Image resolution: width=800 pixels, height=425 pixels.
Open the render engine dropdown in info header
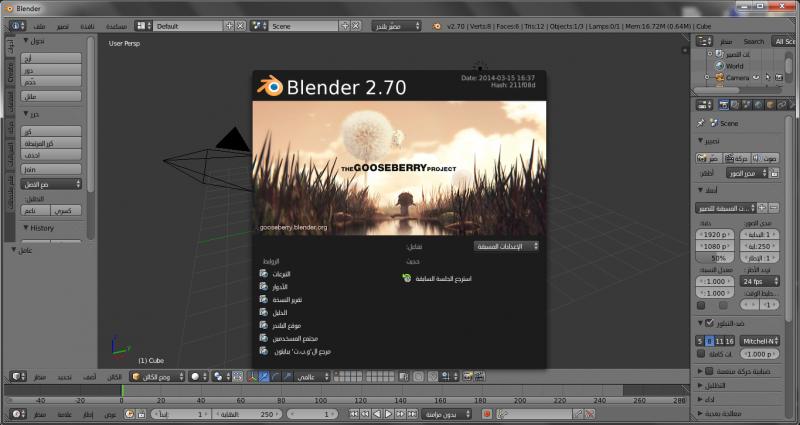click(396, 26)
